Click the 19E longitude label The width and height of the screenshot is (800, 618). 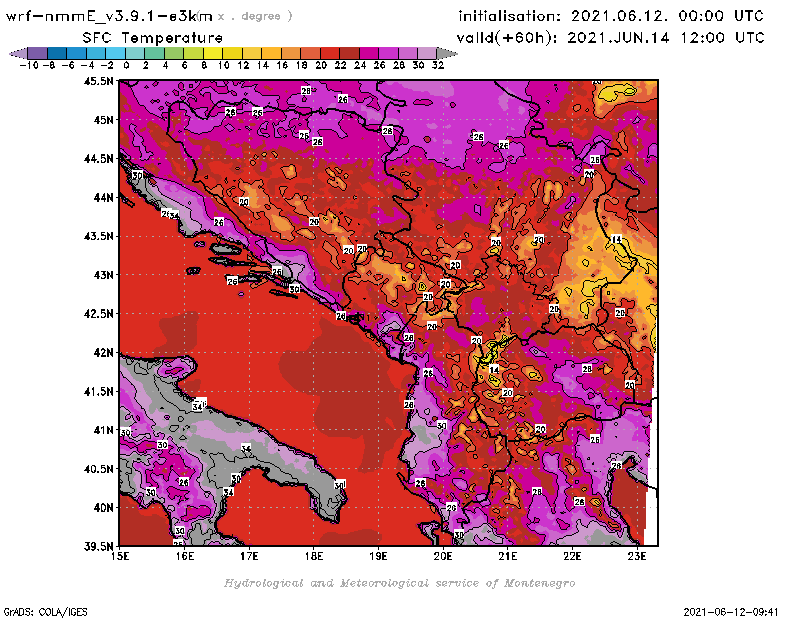click(x=379, y=556)
